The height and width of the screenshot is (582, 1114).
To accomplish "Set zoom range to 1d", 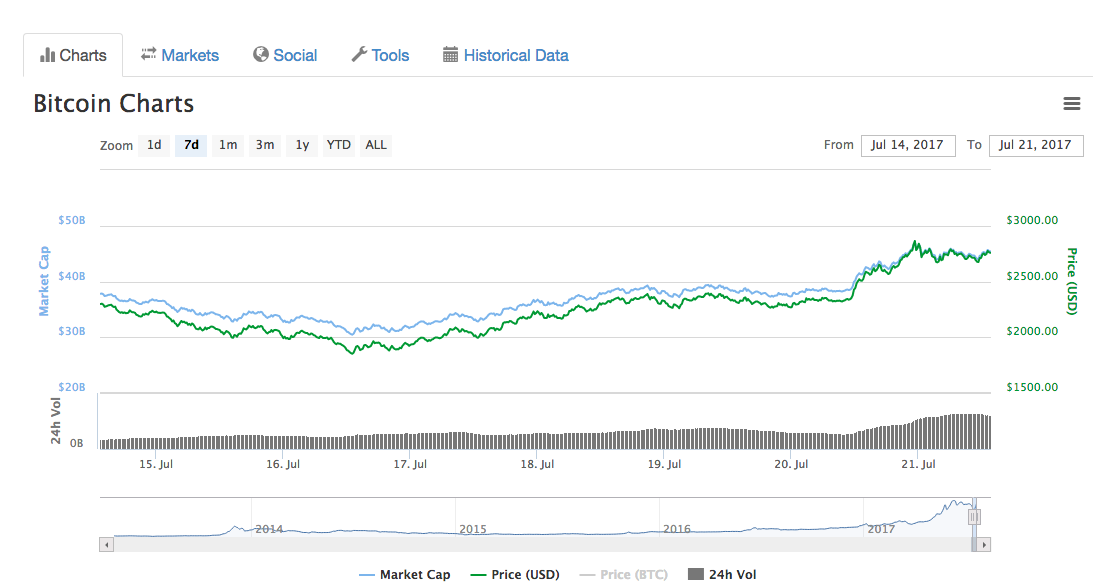I will (154, 145).
